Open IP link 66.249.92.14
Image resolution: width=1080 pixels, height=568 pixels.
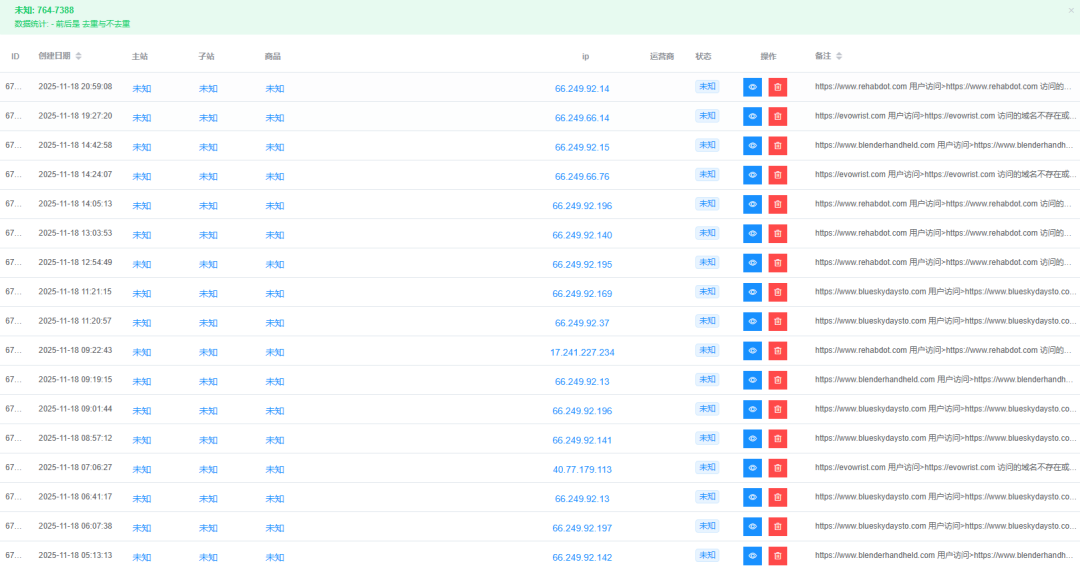coord(582,89)
